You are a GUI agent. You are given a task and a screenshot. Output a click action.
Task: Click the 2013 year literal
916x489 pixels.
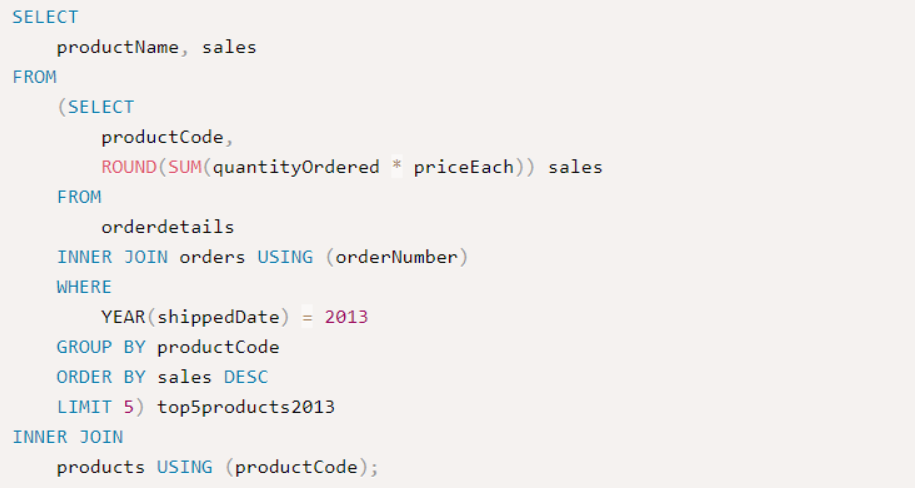coord(346,317)
